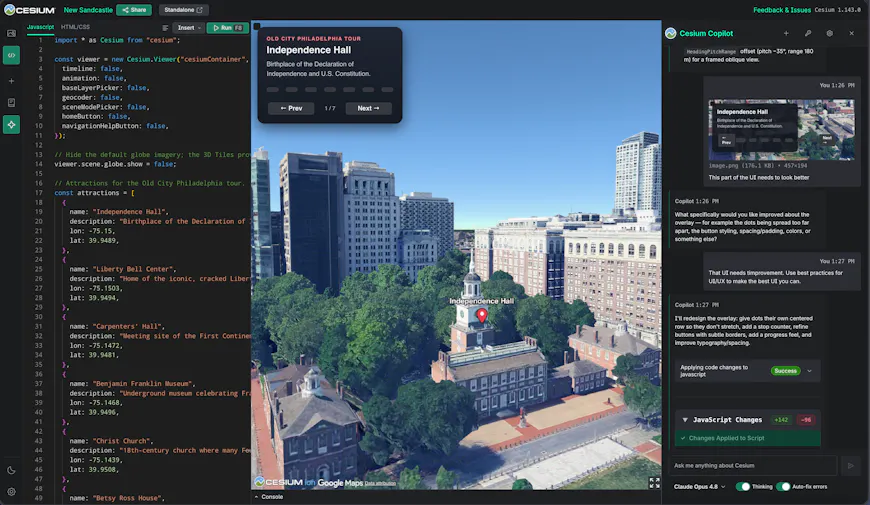The height and width of the screenshot is (505, 870).
Task: Click the red map pin on Independence Hall
Action: 482,315
